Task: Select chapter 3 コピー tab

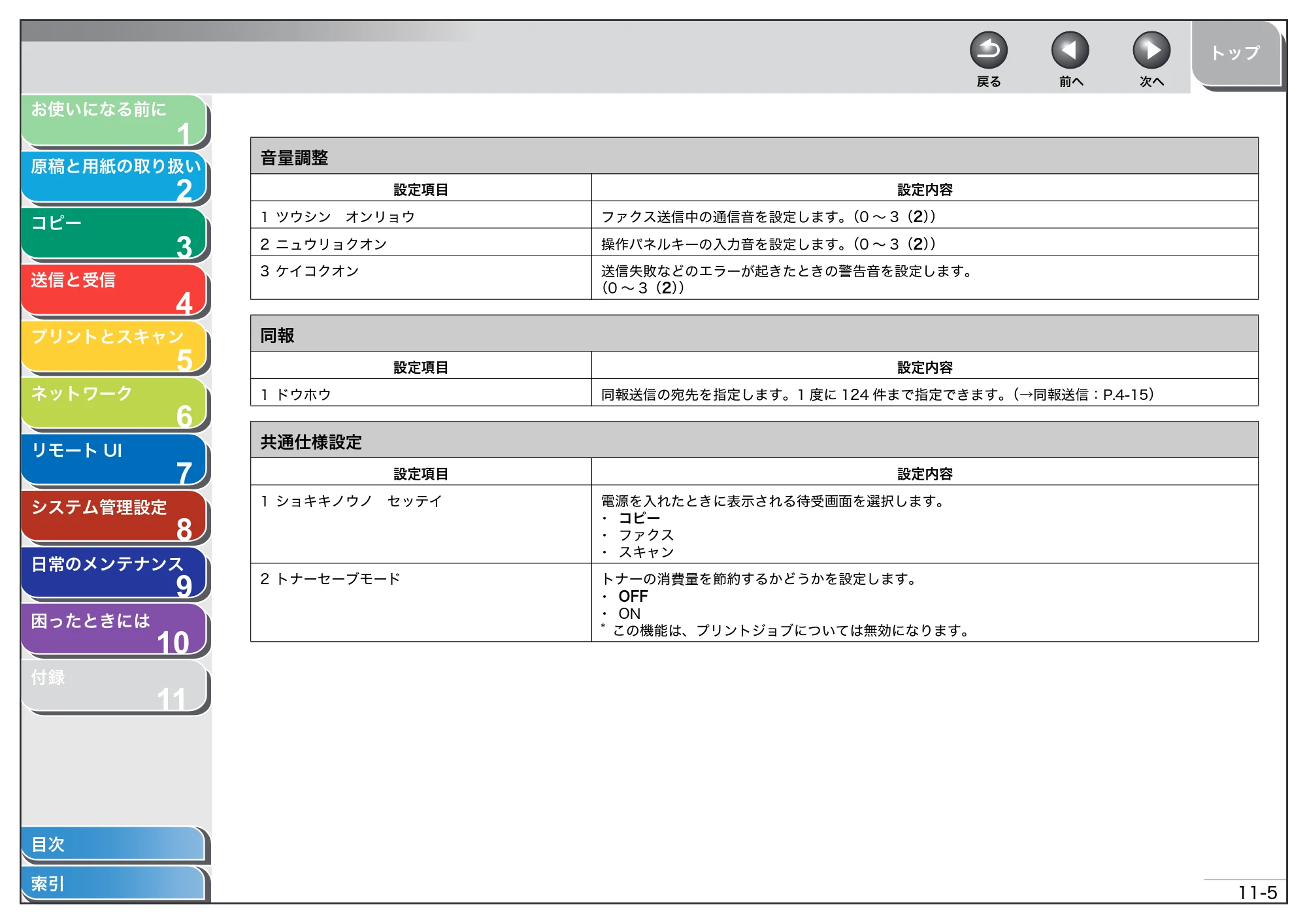Action: (114, 234)
